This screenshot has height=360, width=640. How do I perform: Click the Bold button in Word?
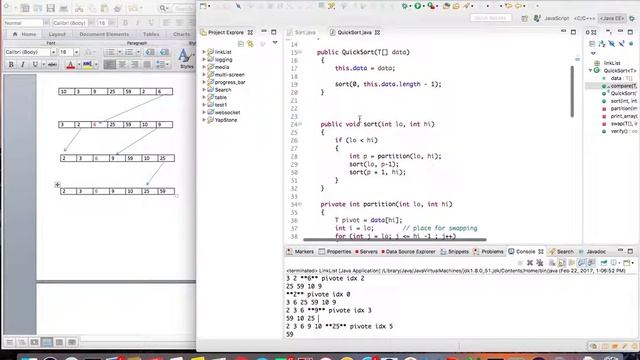tap(11, 64)
